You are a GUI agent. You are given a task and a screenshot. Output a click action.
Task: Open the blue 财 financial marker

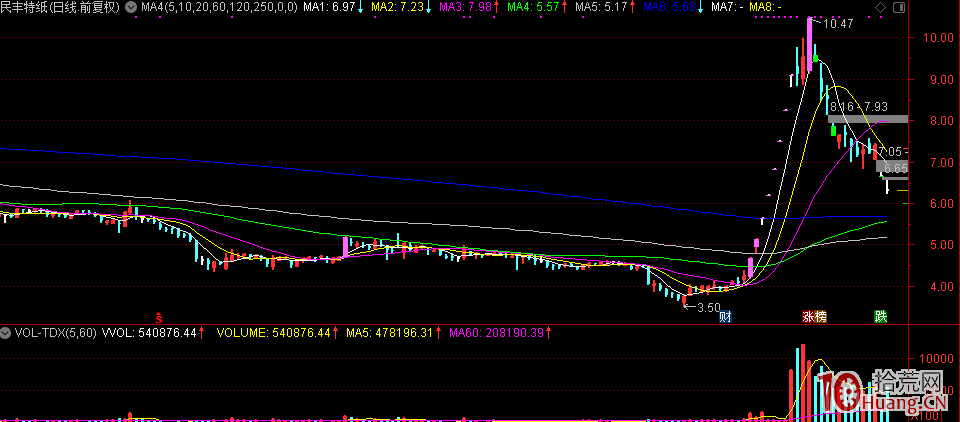(726, 317)
